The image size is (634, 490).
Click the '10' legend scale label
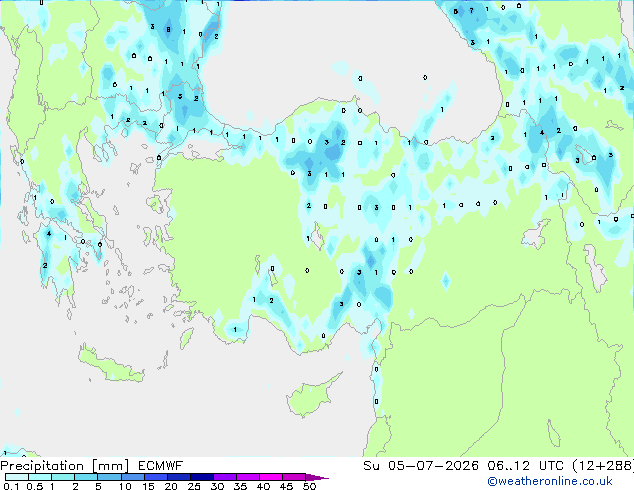point(125,486)
